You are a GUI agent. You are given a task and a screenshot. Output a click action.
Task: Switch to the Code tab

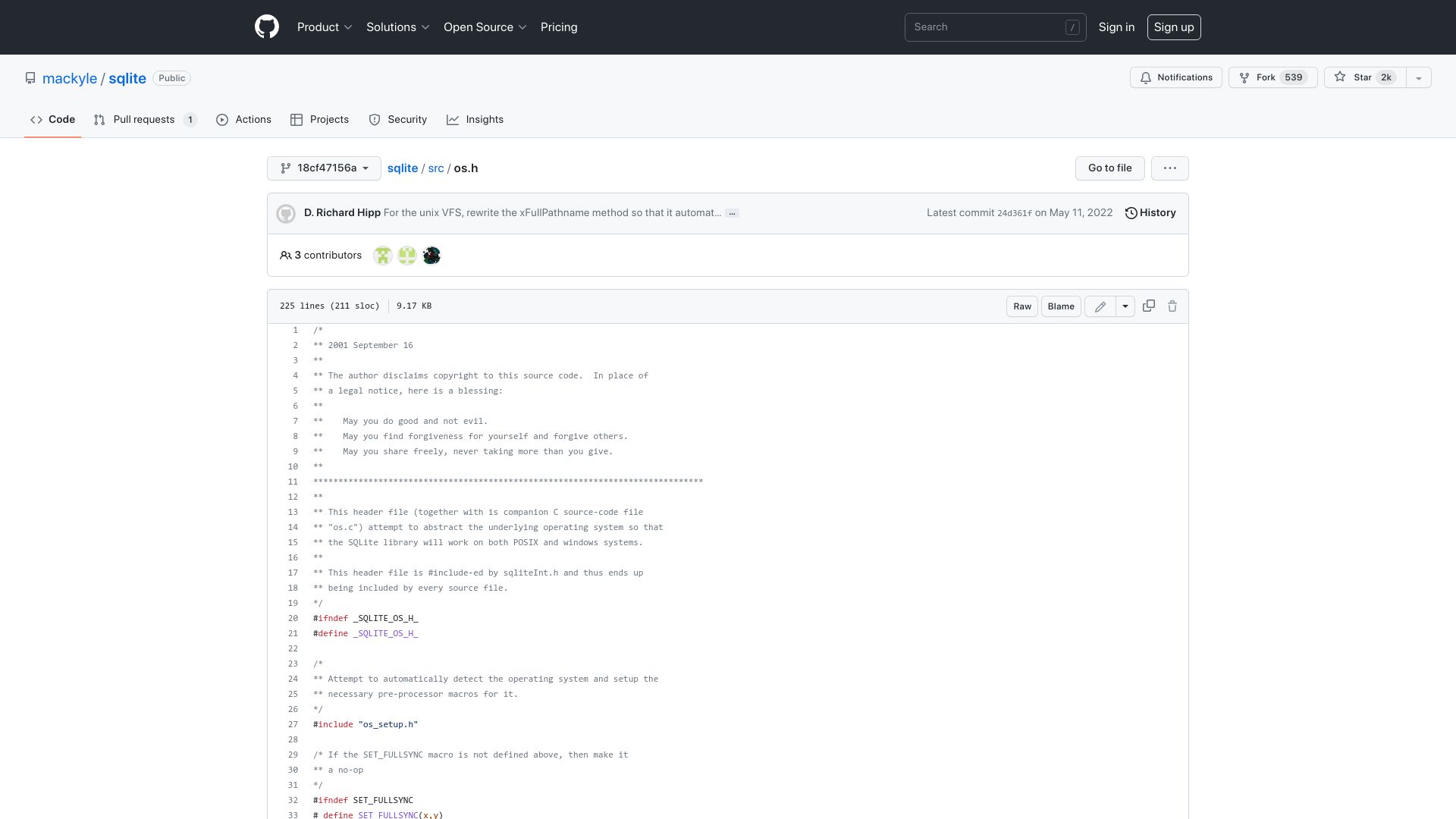[x=52, y=120]
